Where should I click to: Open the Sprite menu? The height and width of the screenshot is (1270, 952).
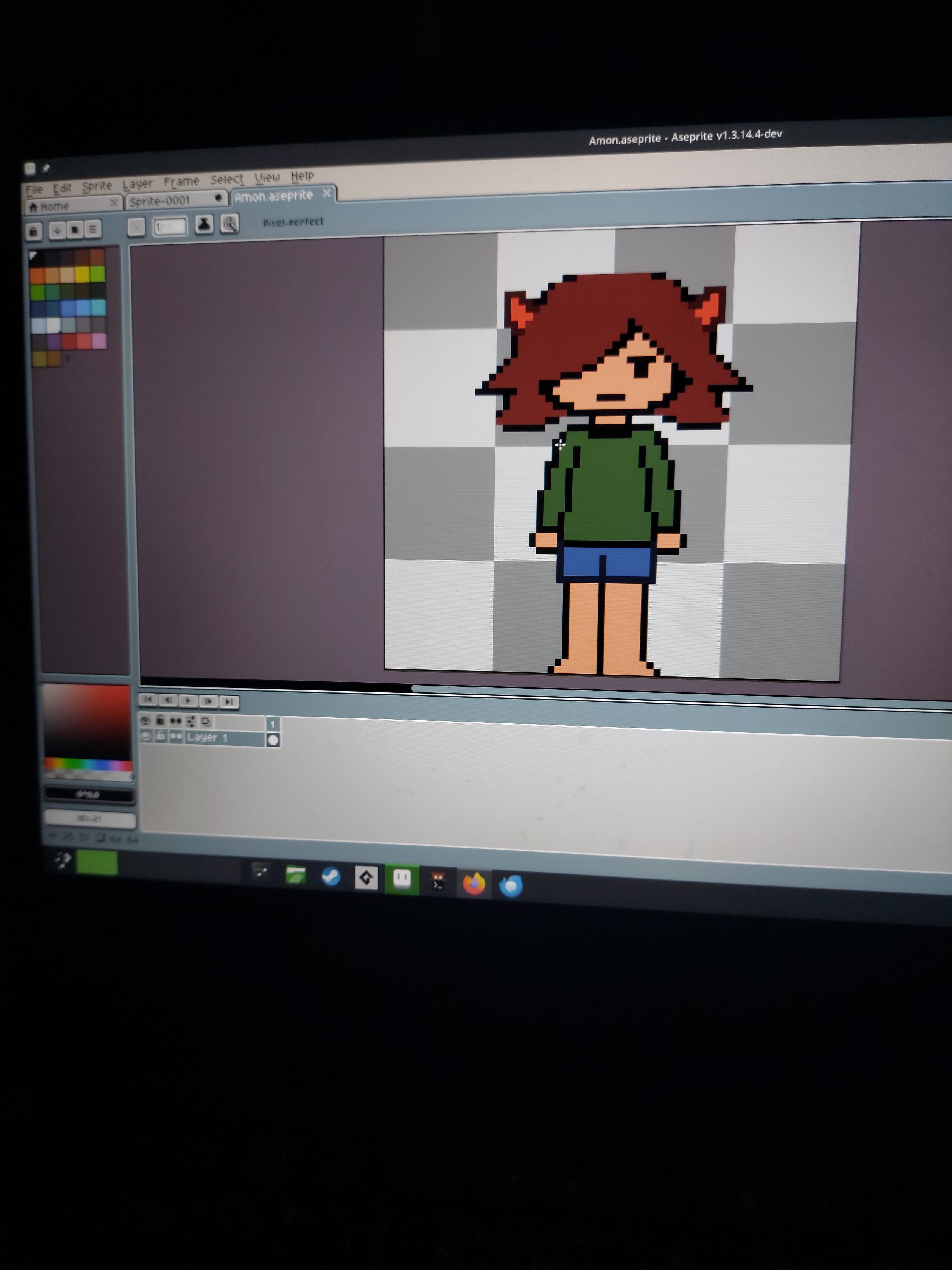pyautogui.click(x=97, y=186)
